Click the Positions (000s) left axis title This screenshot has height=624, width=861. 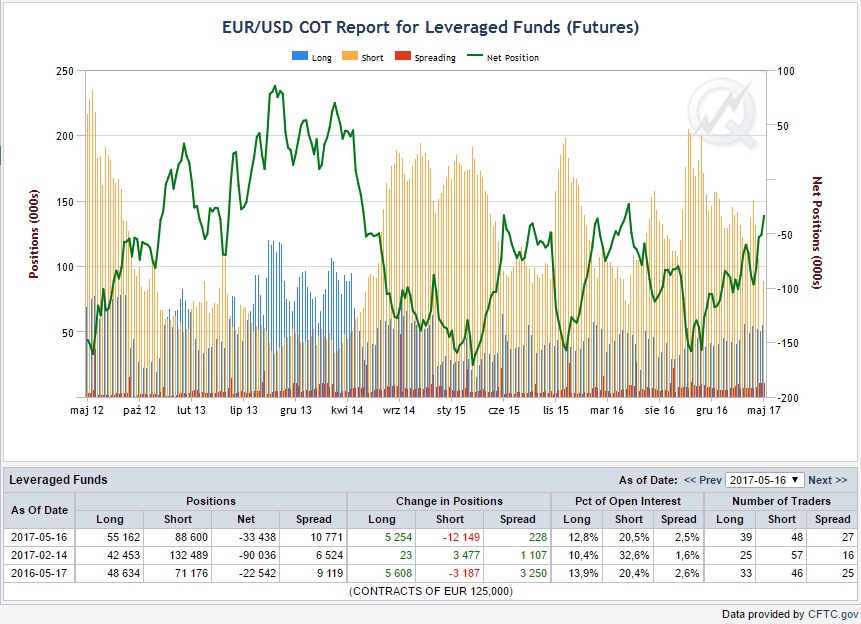pos(33,234)
